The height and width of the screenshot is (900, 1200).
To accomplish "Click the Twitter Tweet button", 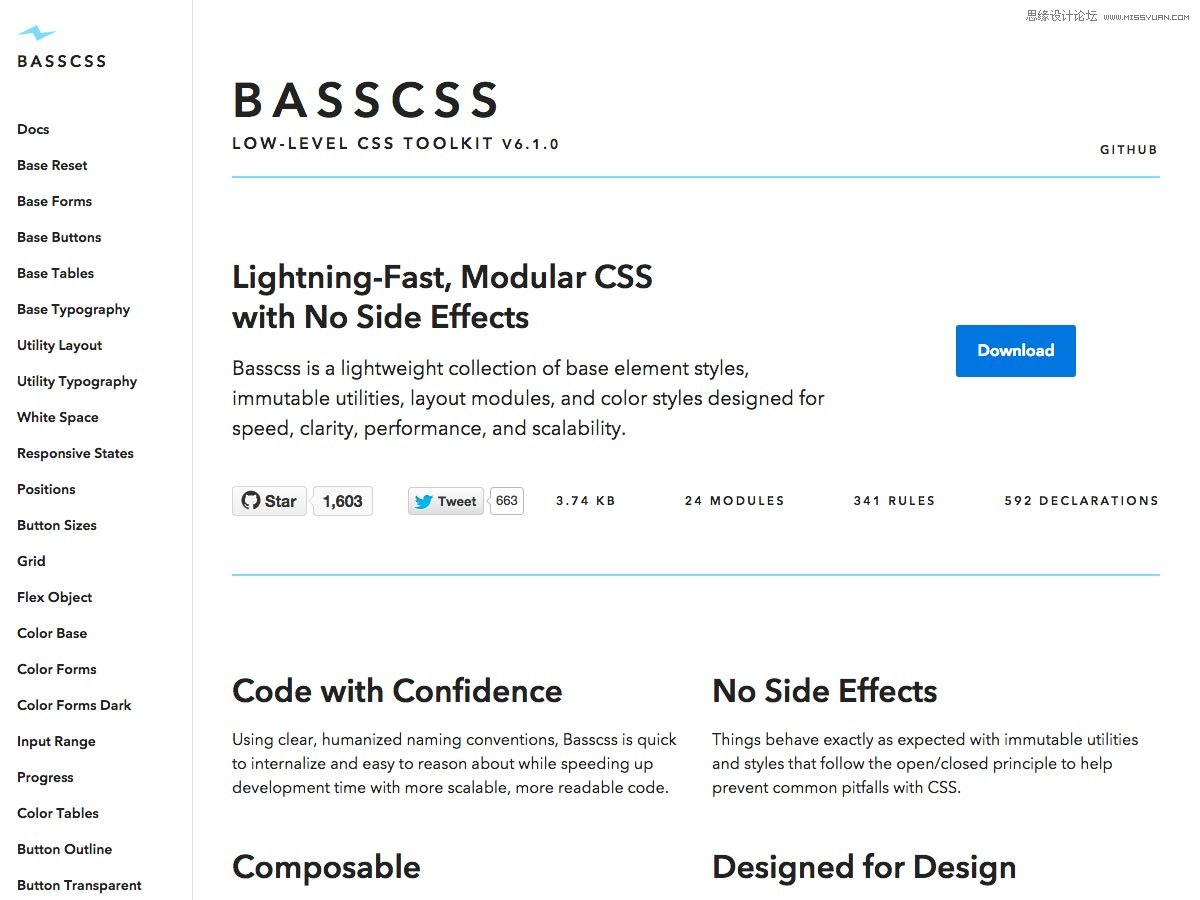I will (446, 501).
